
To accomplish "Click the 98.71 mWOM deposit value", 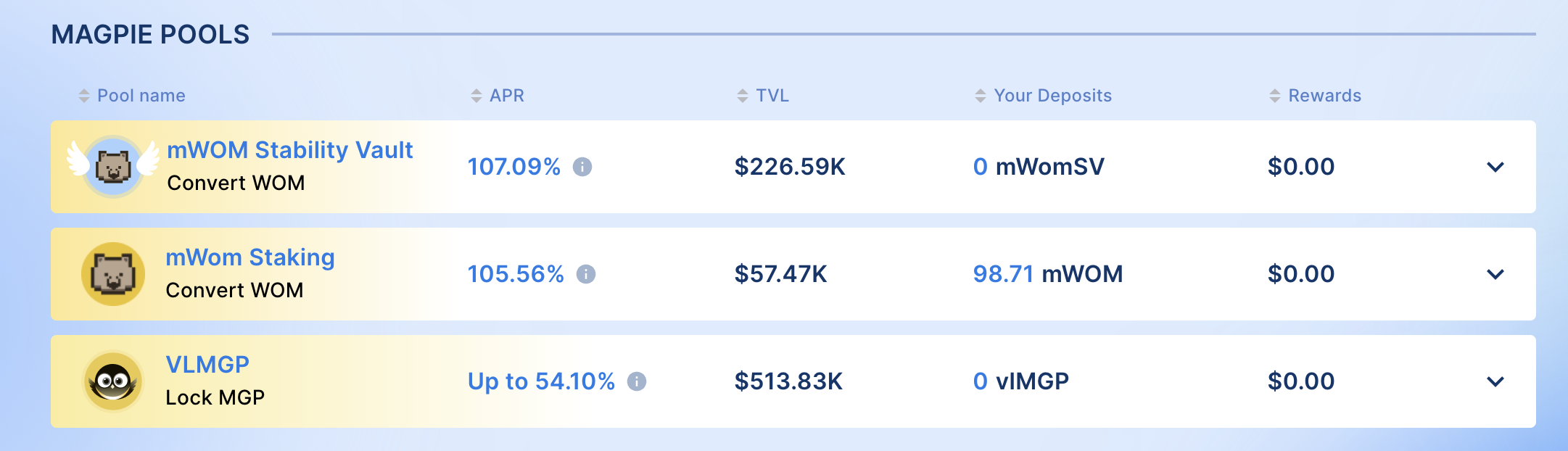I will pos(1048,274).
